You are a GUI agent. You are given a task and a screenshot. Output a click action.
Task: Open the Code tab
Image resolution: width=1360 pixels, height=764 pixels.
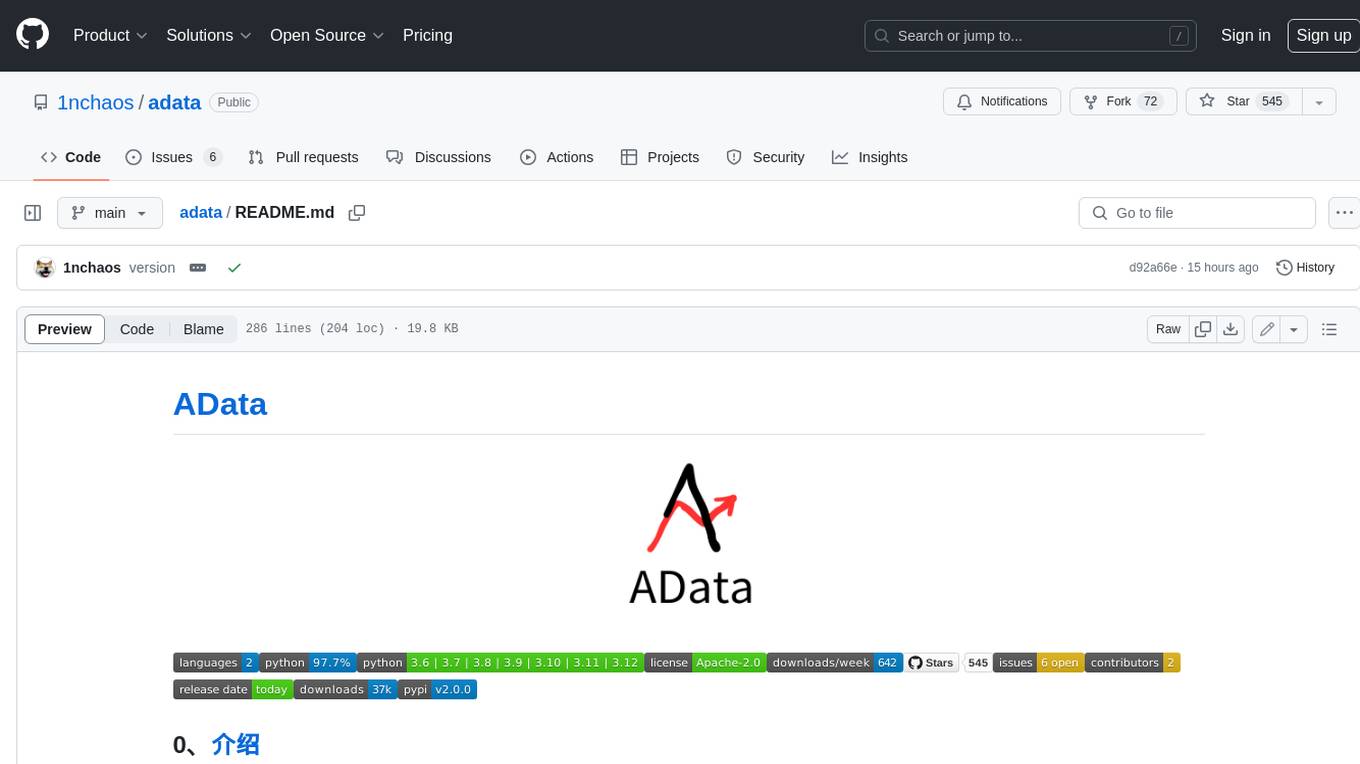[71, 157]
